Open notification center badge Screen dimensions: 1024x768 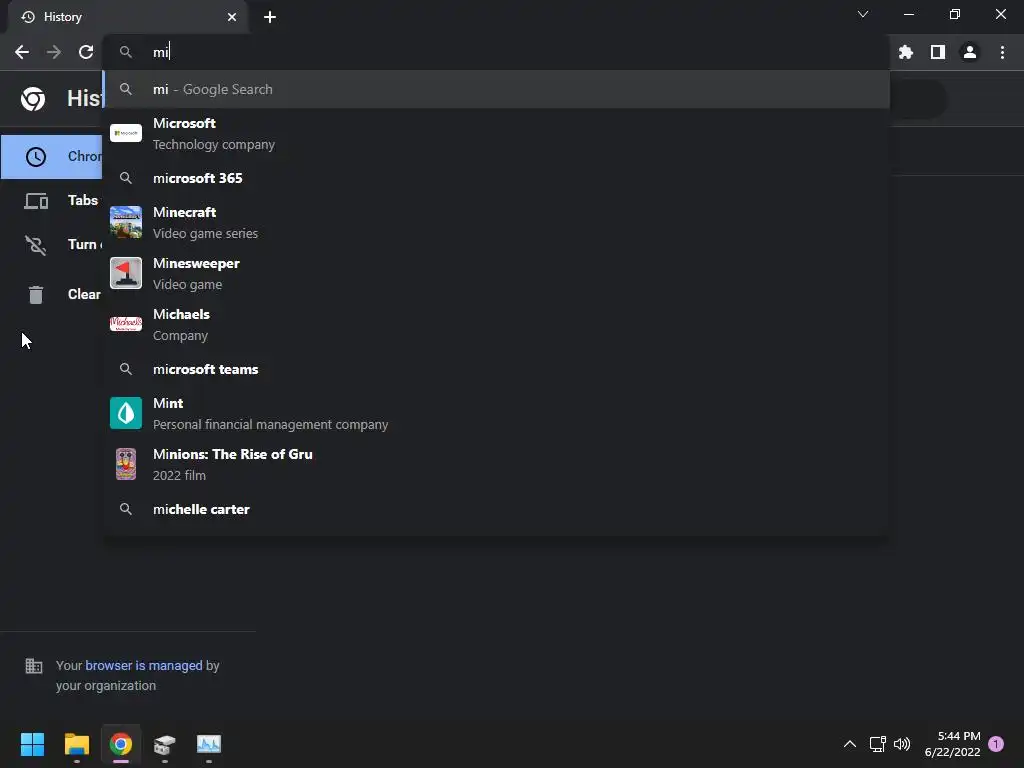[996, 743]
